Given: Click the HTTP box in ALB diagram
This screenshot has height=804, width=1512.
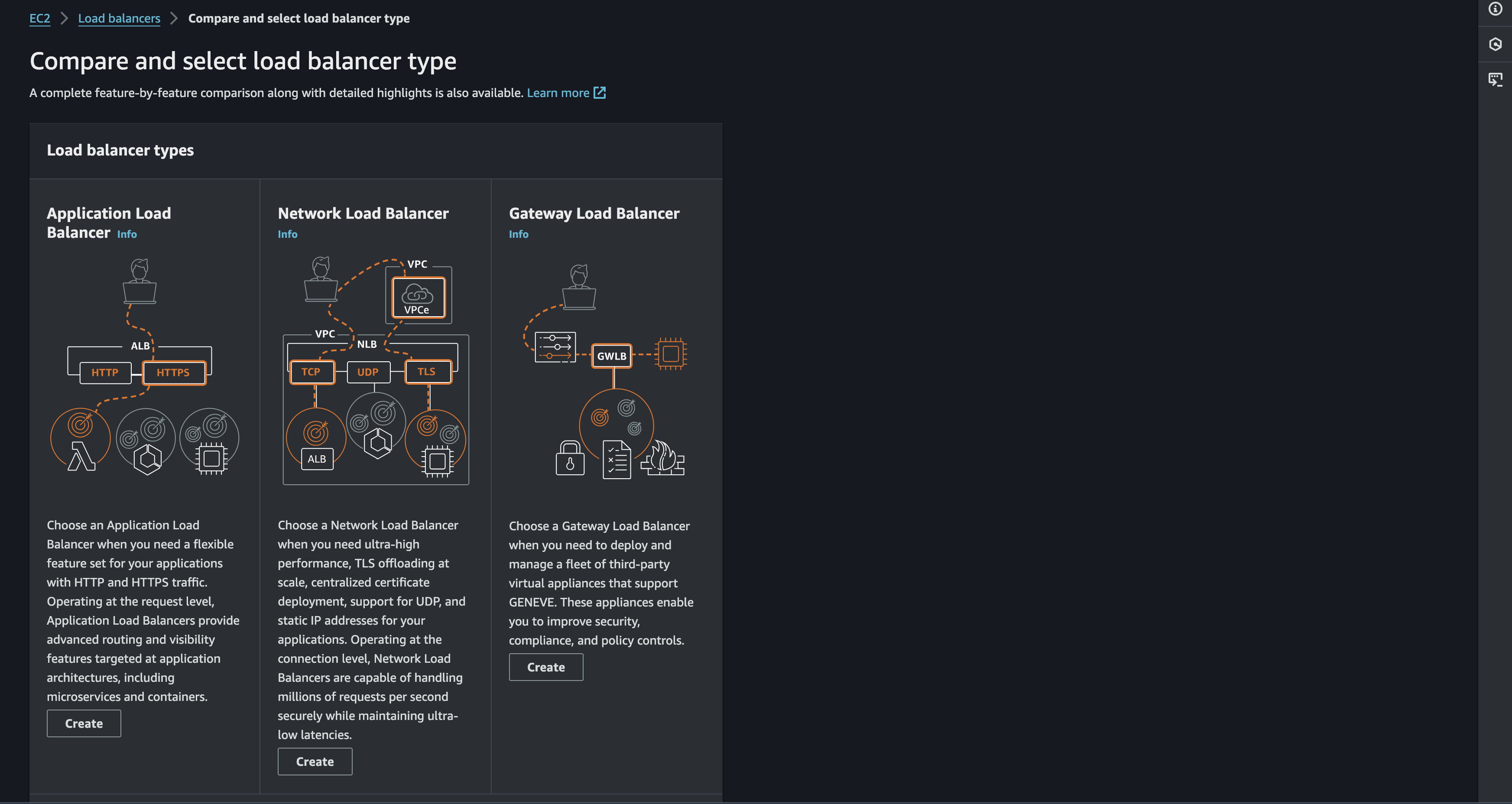Looking at the screenshot, I should pyautogui.click(x=105, y=373).
